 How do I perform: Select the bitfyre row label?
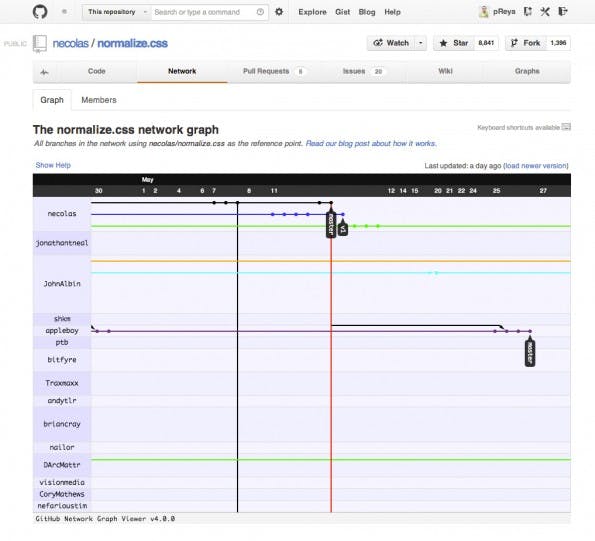62,360
